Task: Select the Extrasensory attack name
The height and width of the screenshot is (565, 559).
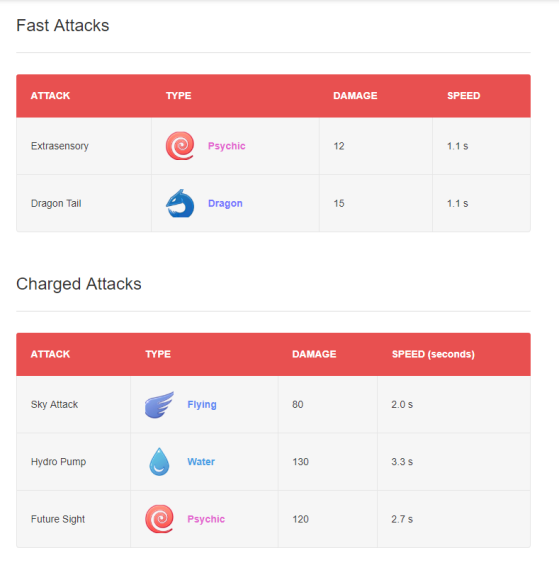Action: tap(60, 146)
